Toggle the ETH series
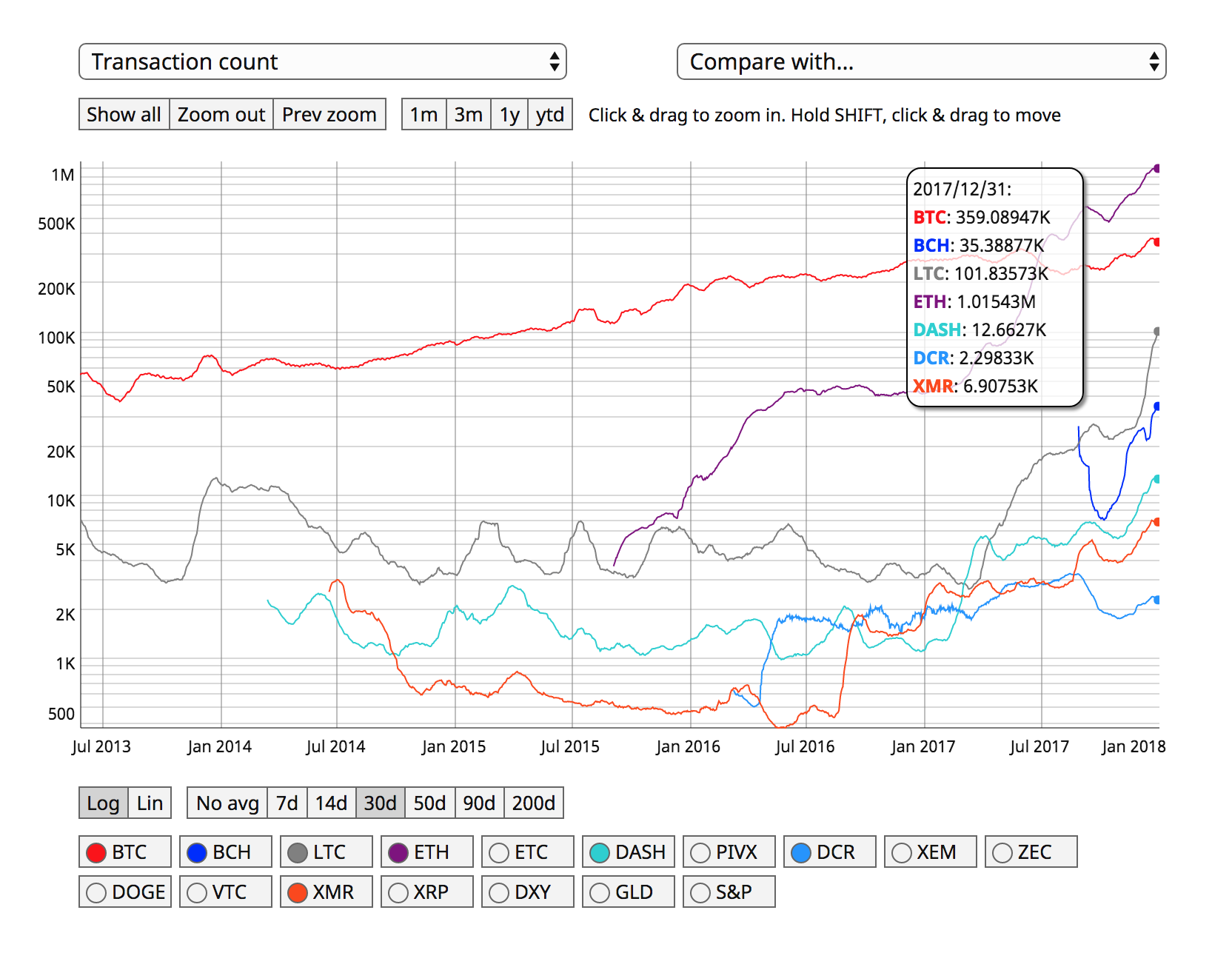The width and height of the screenshot is (1232, 970). tap(427, 852)
